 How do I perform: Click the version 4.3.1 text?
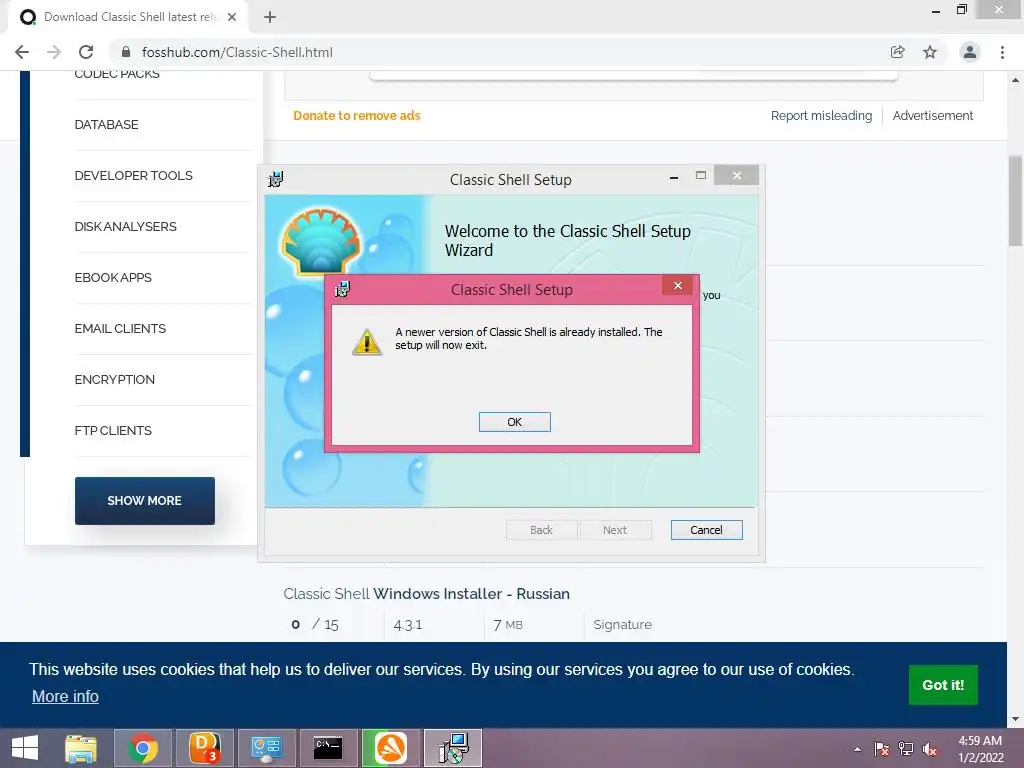[x=408, y=625]
